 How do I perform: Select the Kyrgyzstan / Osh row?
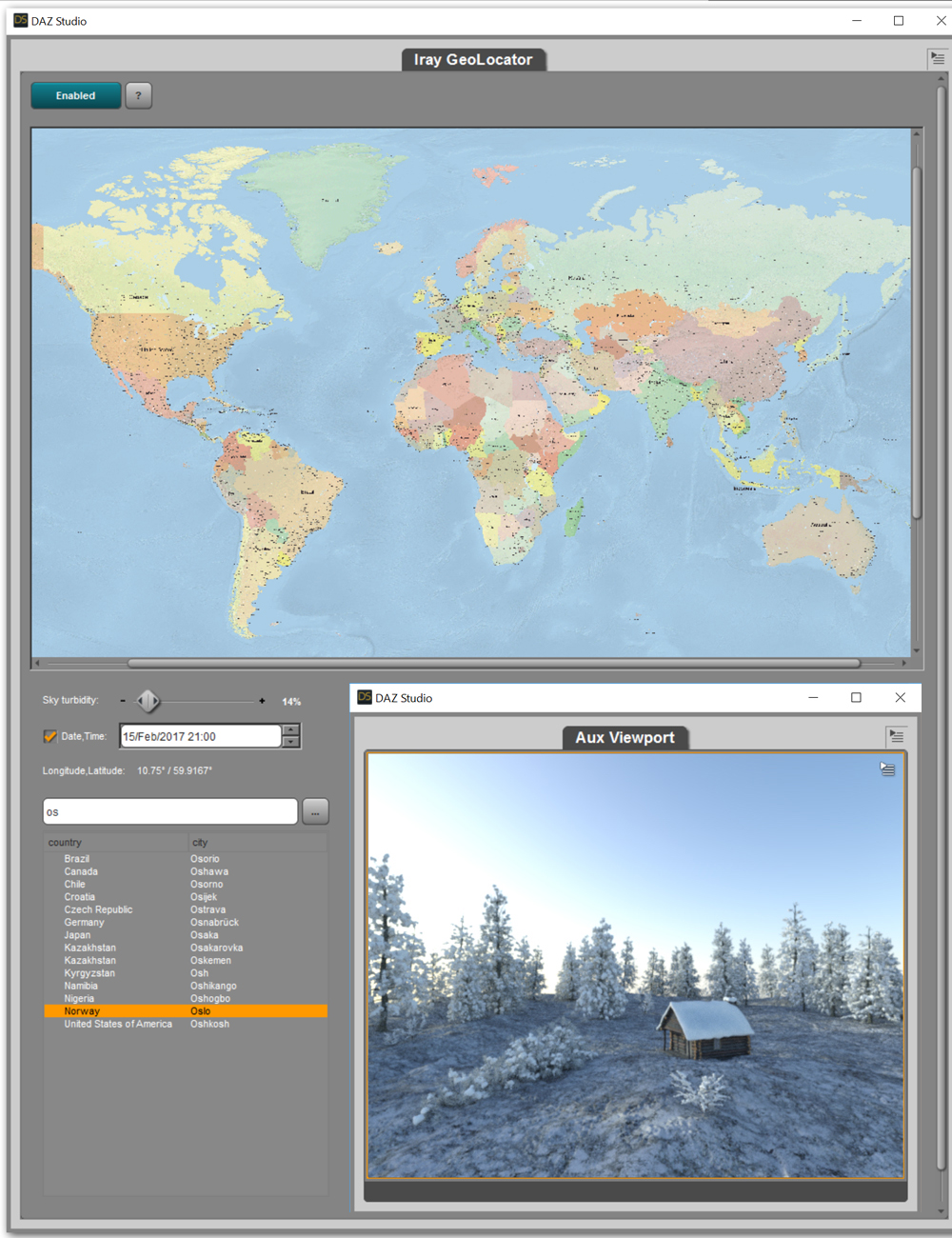point(186,973)
